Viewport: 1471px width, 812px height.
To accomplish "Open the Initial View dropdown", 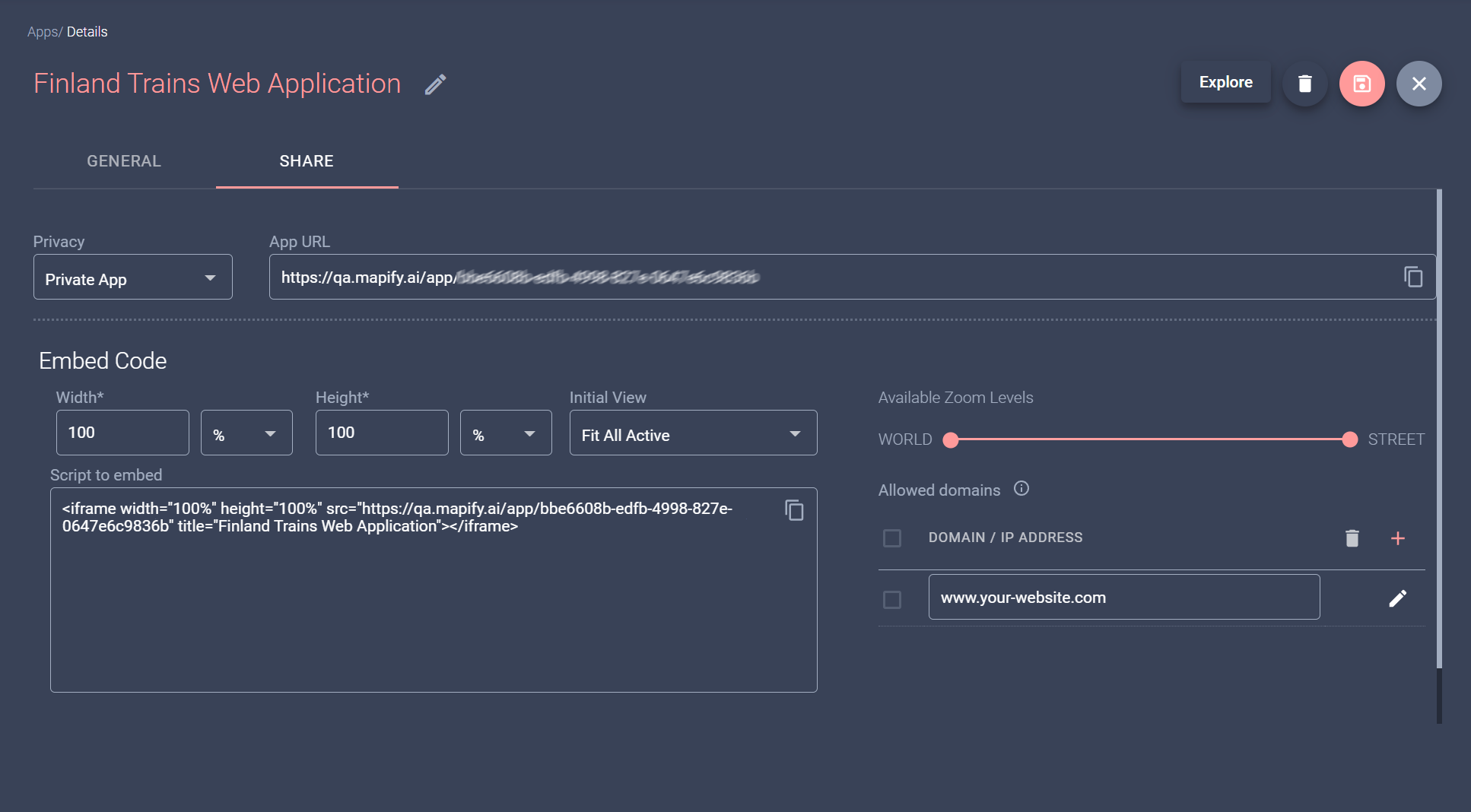I will pyautogui.click(x=692, y=433).
